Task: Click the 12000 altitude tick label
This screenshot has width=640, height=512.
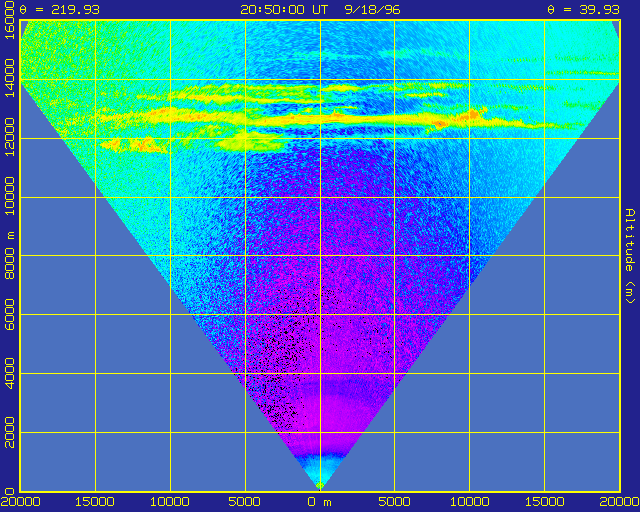Action: (9, 138)
